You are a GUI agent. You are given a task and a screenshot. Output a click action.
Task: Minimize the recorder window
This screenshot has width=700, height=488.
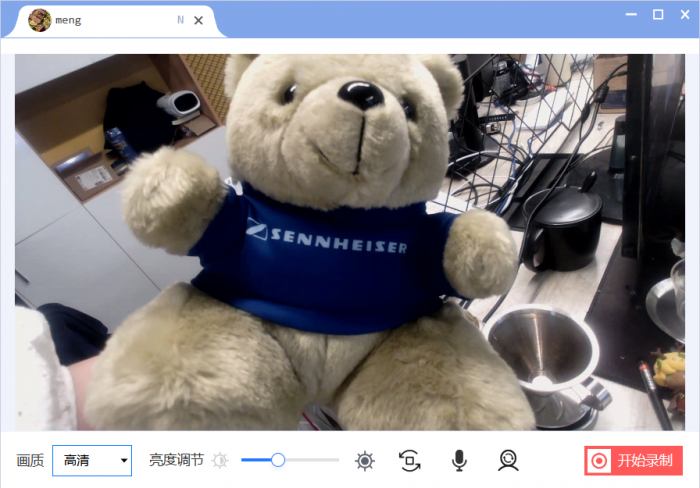pos(631,14)
